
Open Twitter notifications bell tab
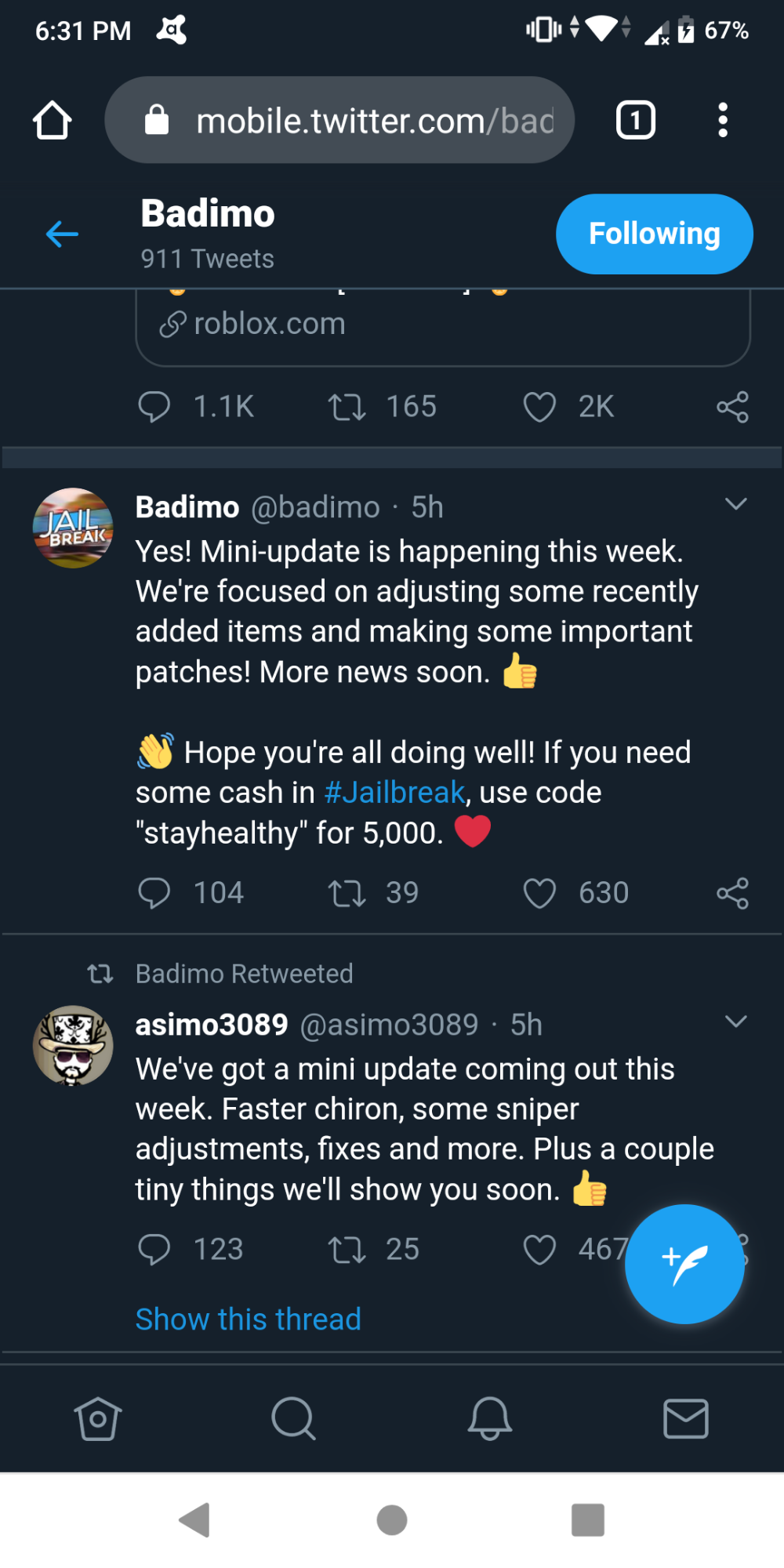pyautogui.click(x=490, y=1418)
